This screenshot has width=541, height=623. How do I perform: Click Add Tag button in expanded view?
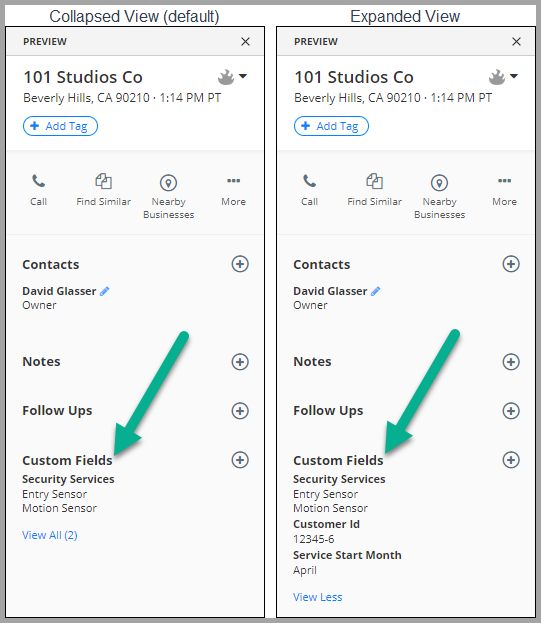click(x=331, y=126)
